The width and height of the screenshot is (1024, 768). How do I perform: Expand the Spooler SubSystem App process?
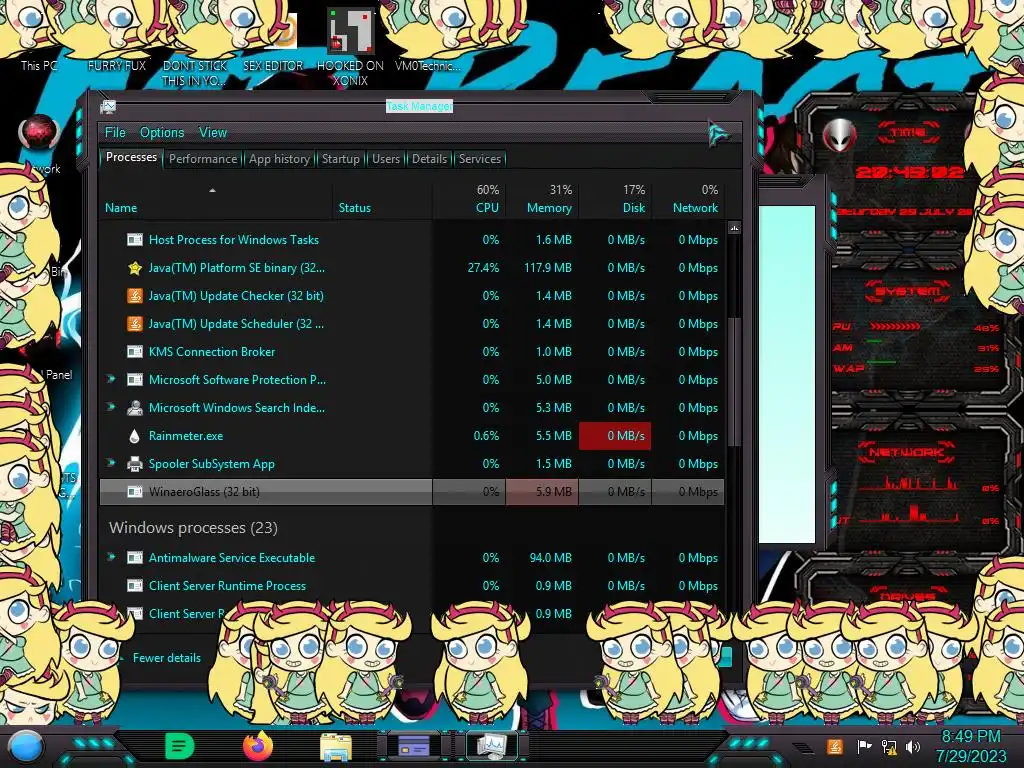point(111,463)
